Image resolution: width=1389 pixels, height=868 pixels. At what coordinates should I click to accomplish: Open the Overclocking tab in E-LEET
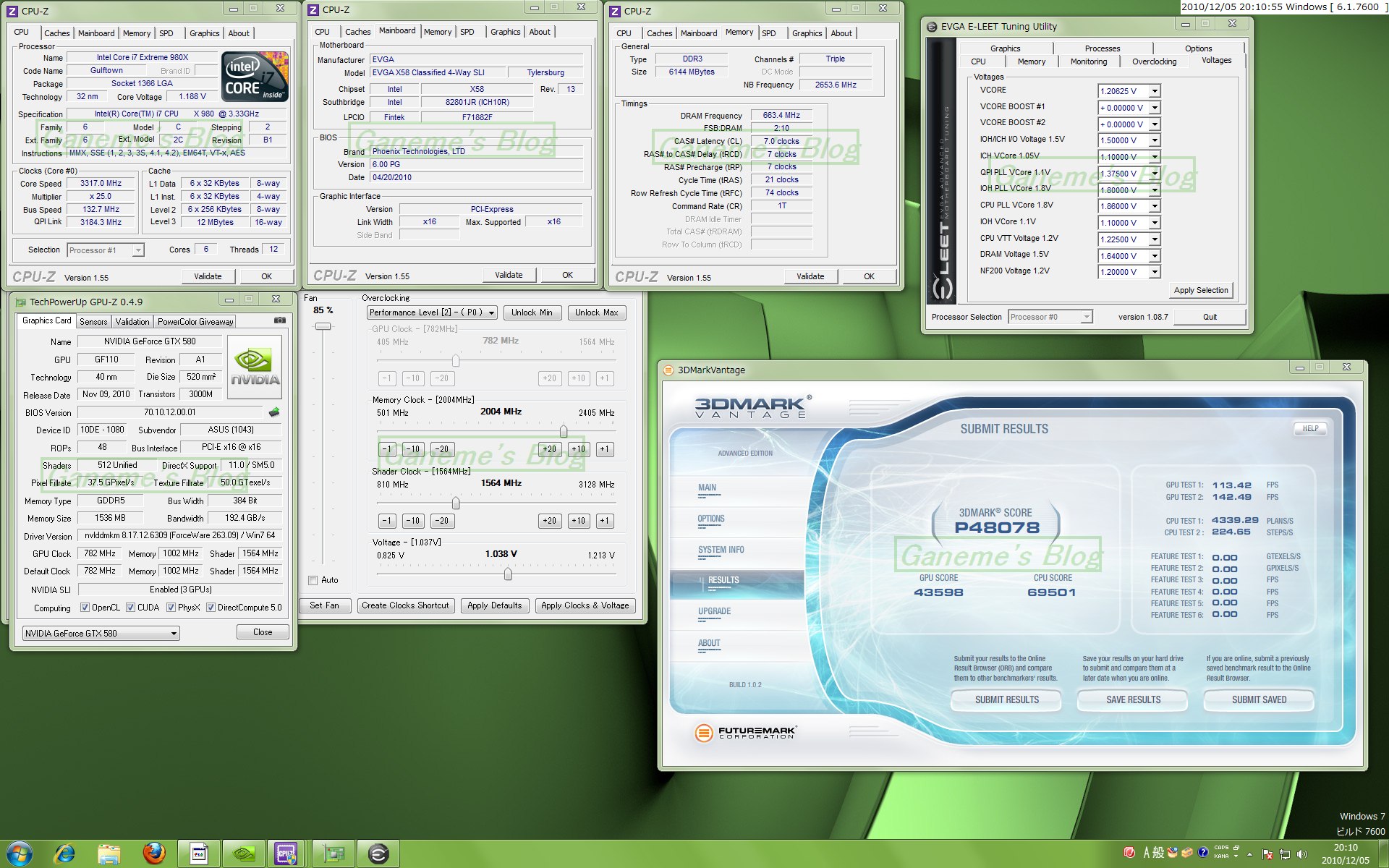pos(1154,61)
